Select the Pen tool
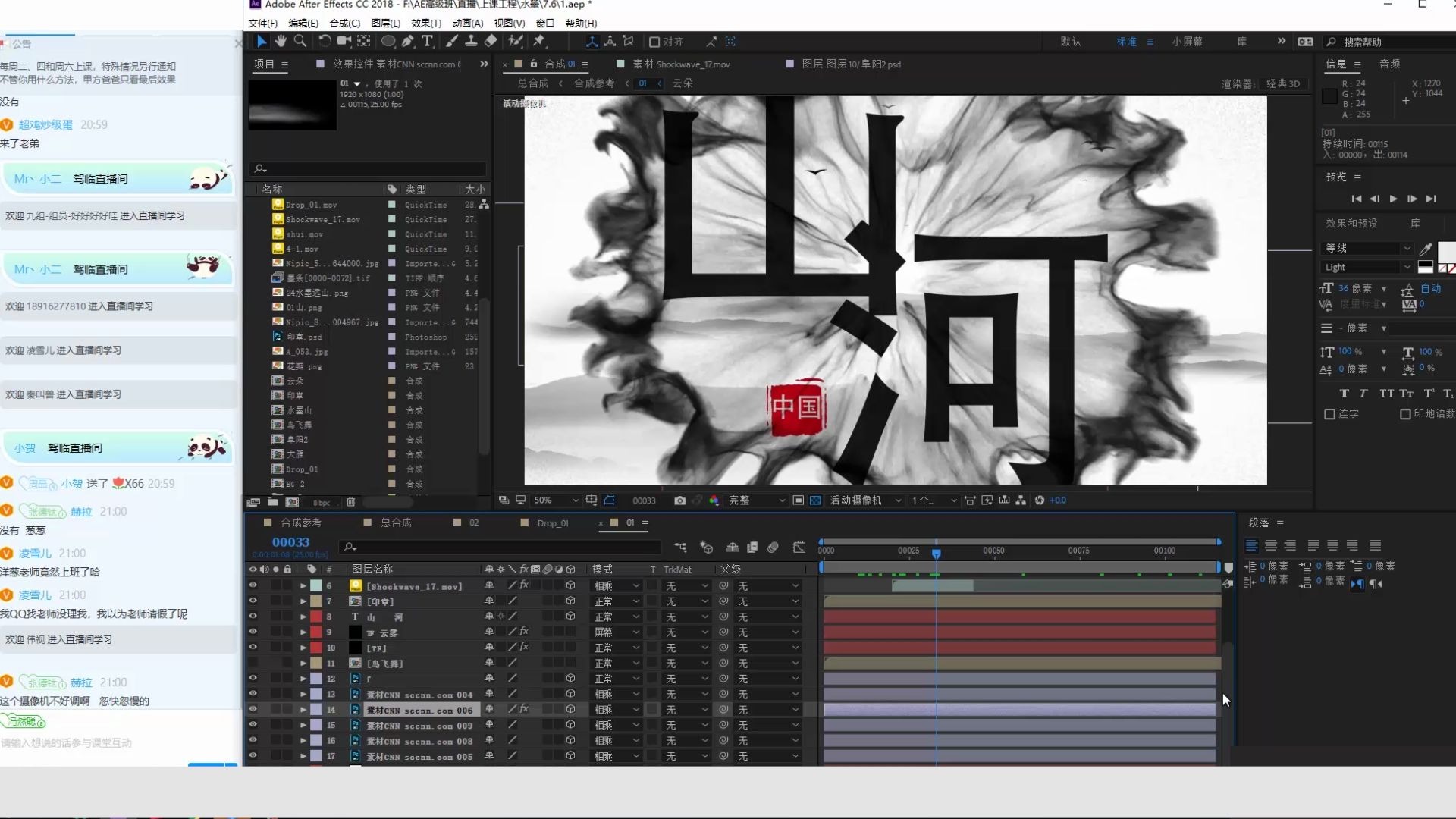The height and width of the screenshot is (819, 1456). click(408, 41)
